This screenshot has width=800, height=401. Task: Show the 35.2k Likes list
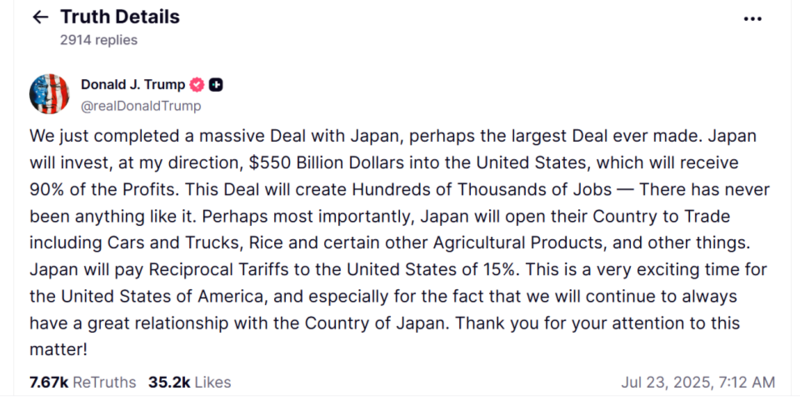tap(190, 382)
